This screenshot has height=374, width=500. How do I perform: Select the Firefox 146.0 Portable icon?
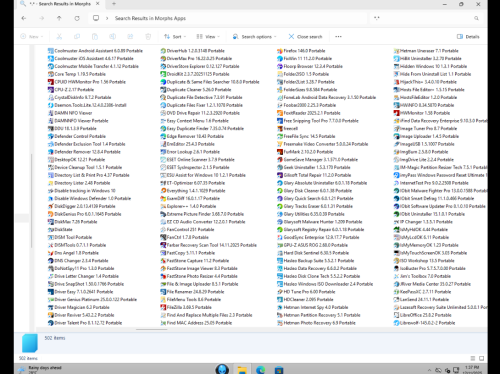280,51
